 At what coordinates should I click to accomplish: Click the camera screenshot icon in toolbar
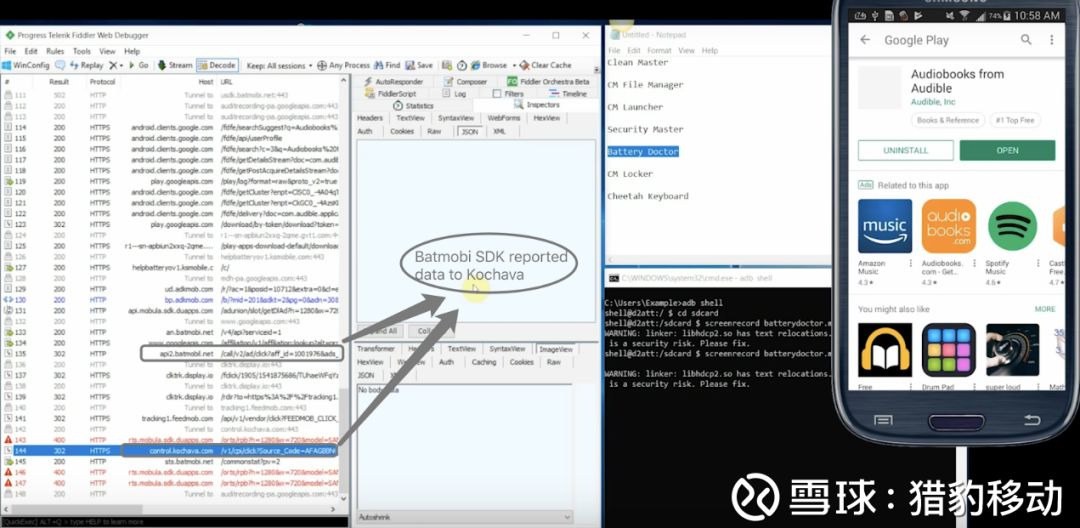point(447,65)
